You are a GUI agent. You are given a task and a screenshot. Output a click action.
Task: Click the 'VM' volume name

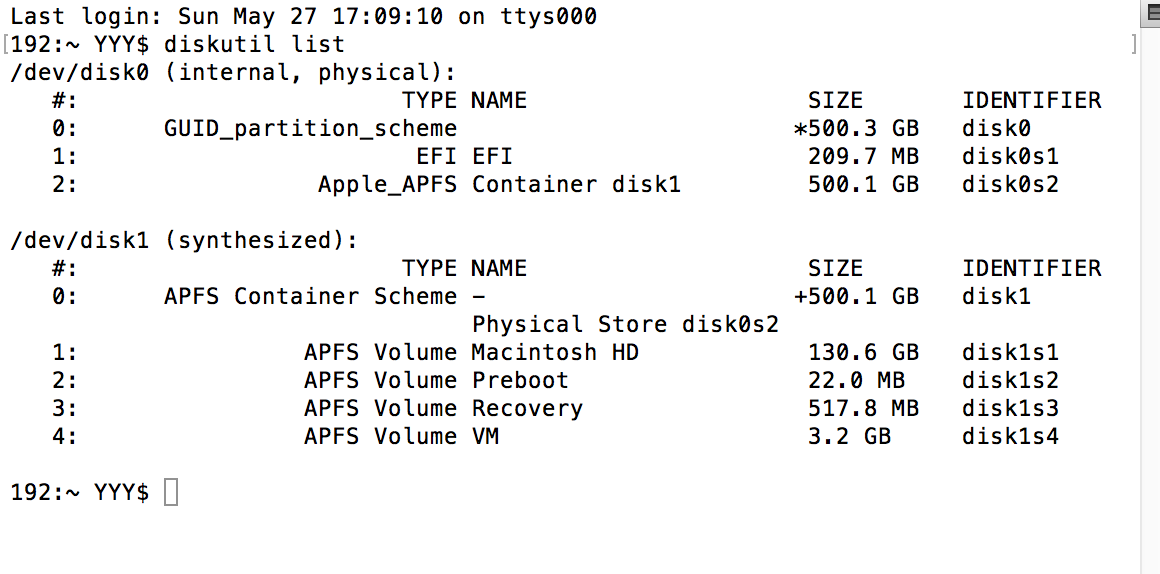point(485,437)
